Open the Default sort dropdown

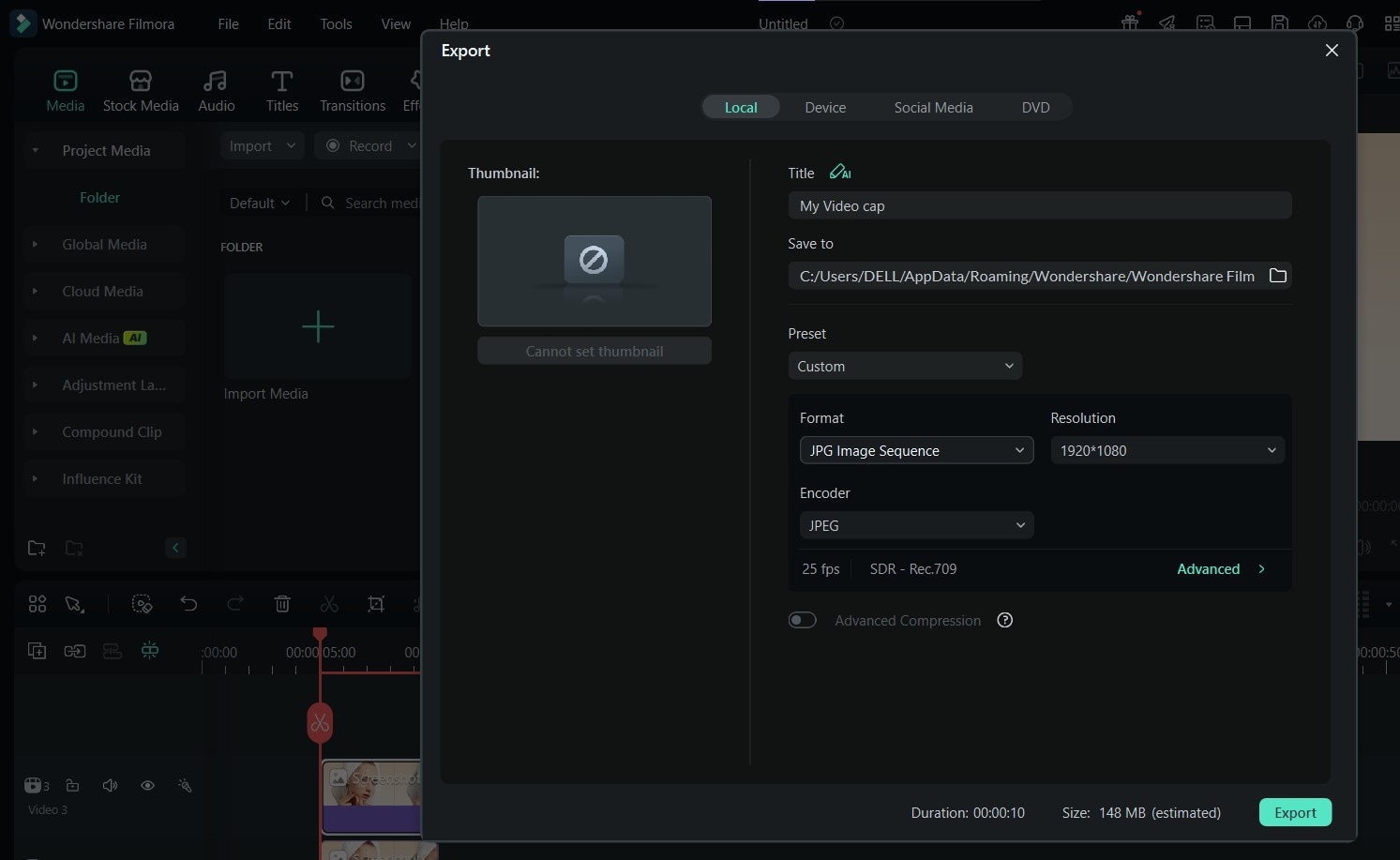click(260, 203)
